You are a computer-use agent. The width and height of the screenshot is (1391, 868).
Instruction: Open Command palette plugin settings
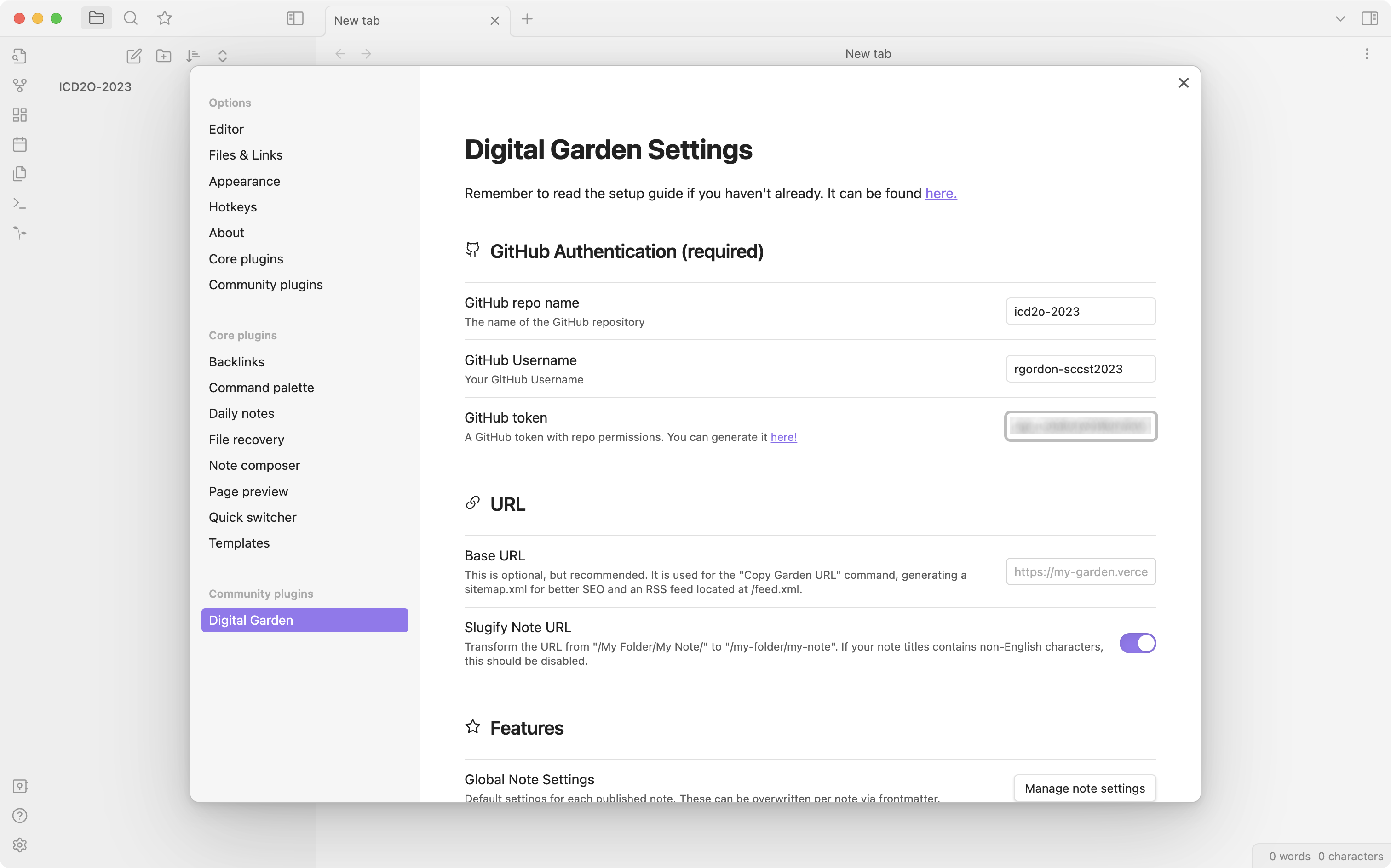pyautogui.click(x=305, y=388)
